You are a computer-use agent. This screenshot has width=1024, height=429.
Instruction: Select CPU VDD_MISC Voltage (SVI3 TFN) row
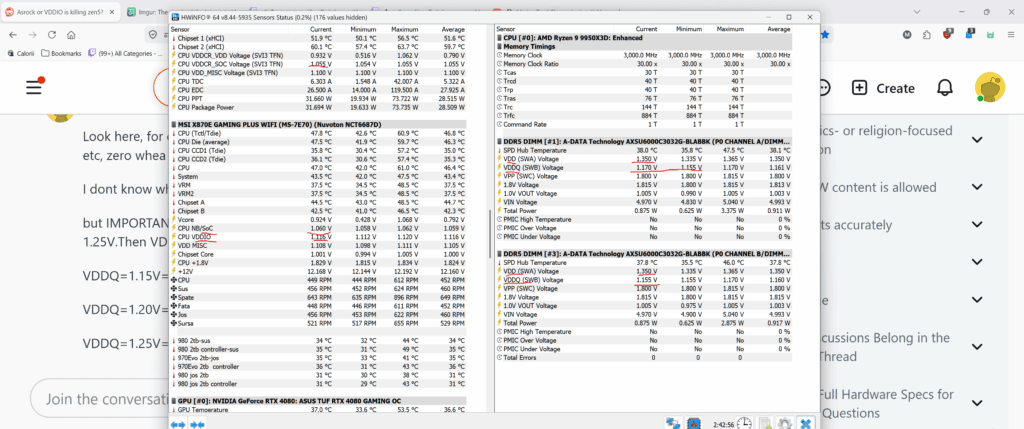318,73
